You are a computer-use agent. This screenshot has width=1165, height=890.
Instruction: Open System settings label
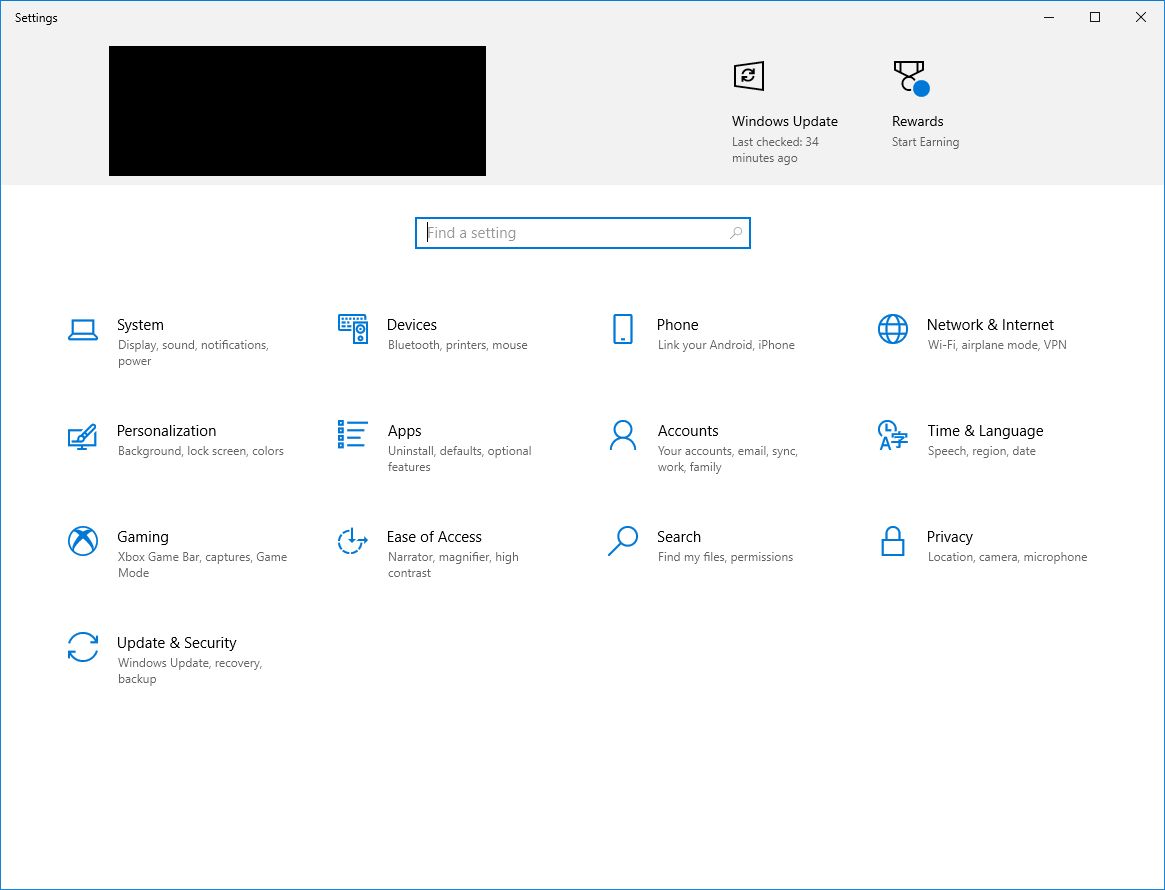140,325
